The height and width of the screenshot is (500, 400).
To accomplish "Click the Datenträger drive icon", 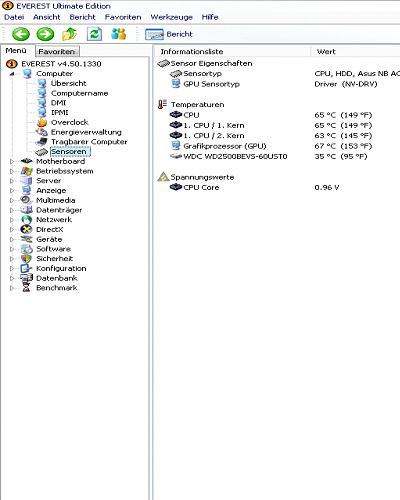I will coord(26,210).
